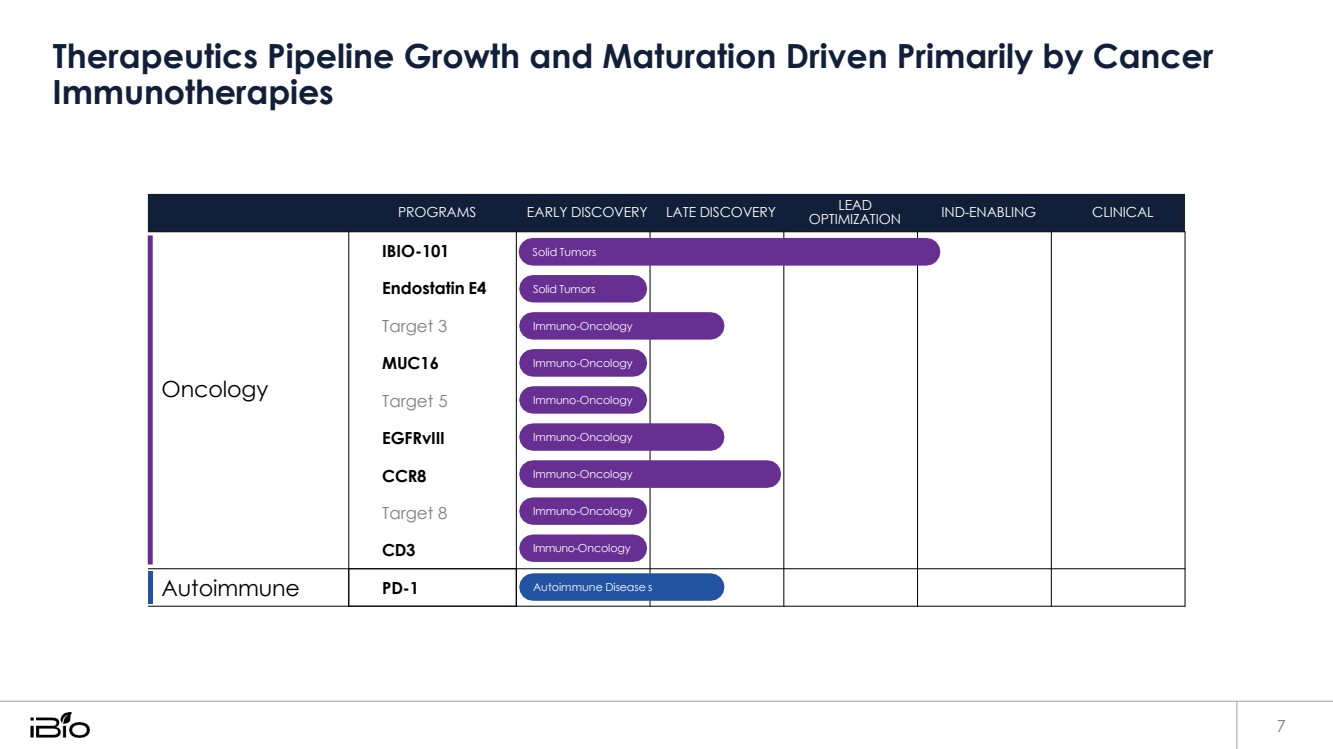The image size is (1333, 749).
Task: Click the CCR8 Immuno-Oncology bar
Action: 649,474
